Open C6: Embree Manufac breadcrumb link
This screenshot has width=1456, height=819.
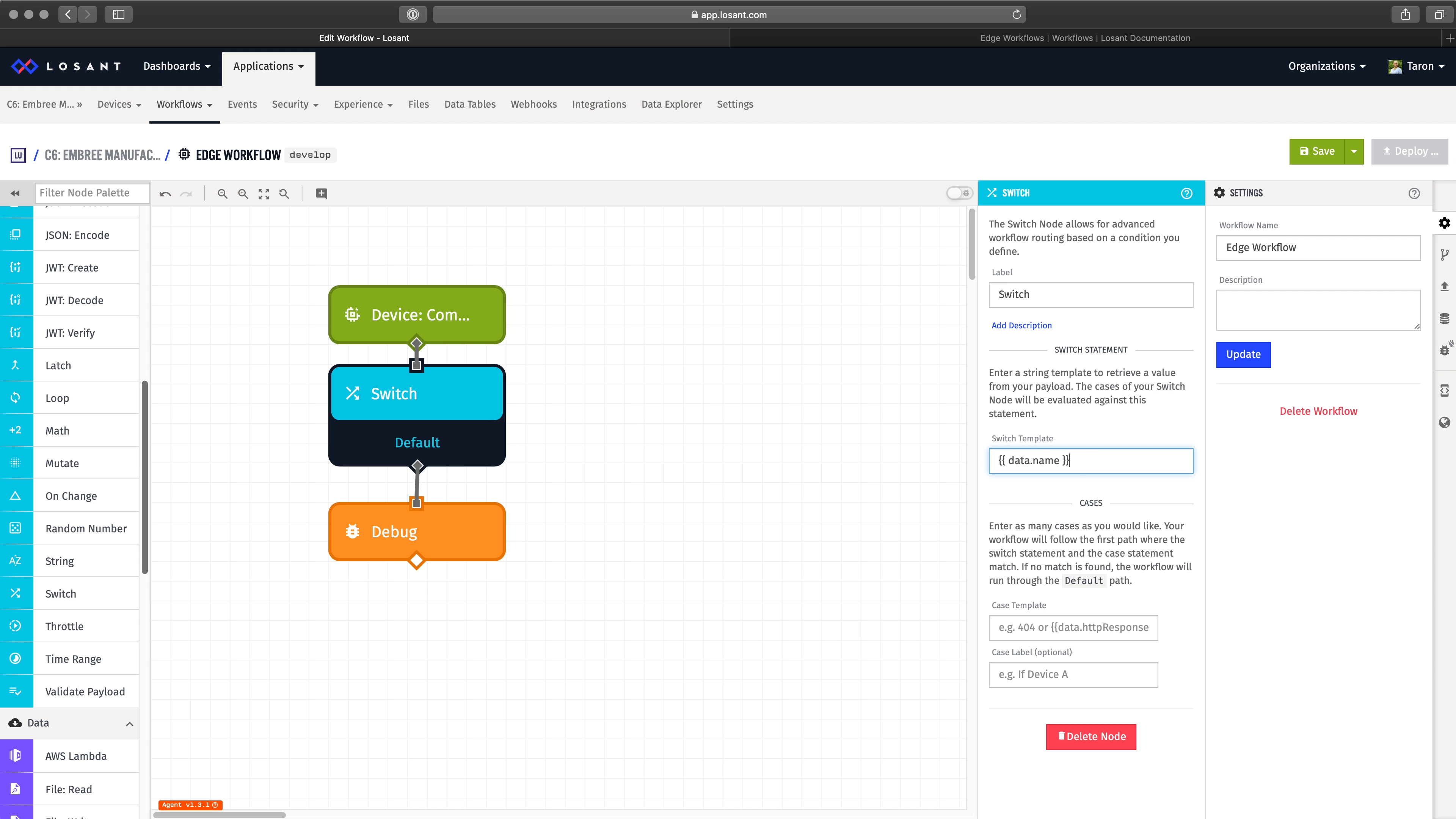[102, 155]
